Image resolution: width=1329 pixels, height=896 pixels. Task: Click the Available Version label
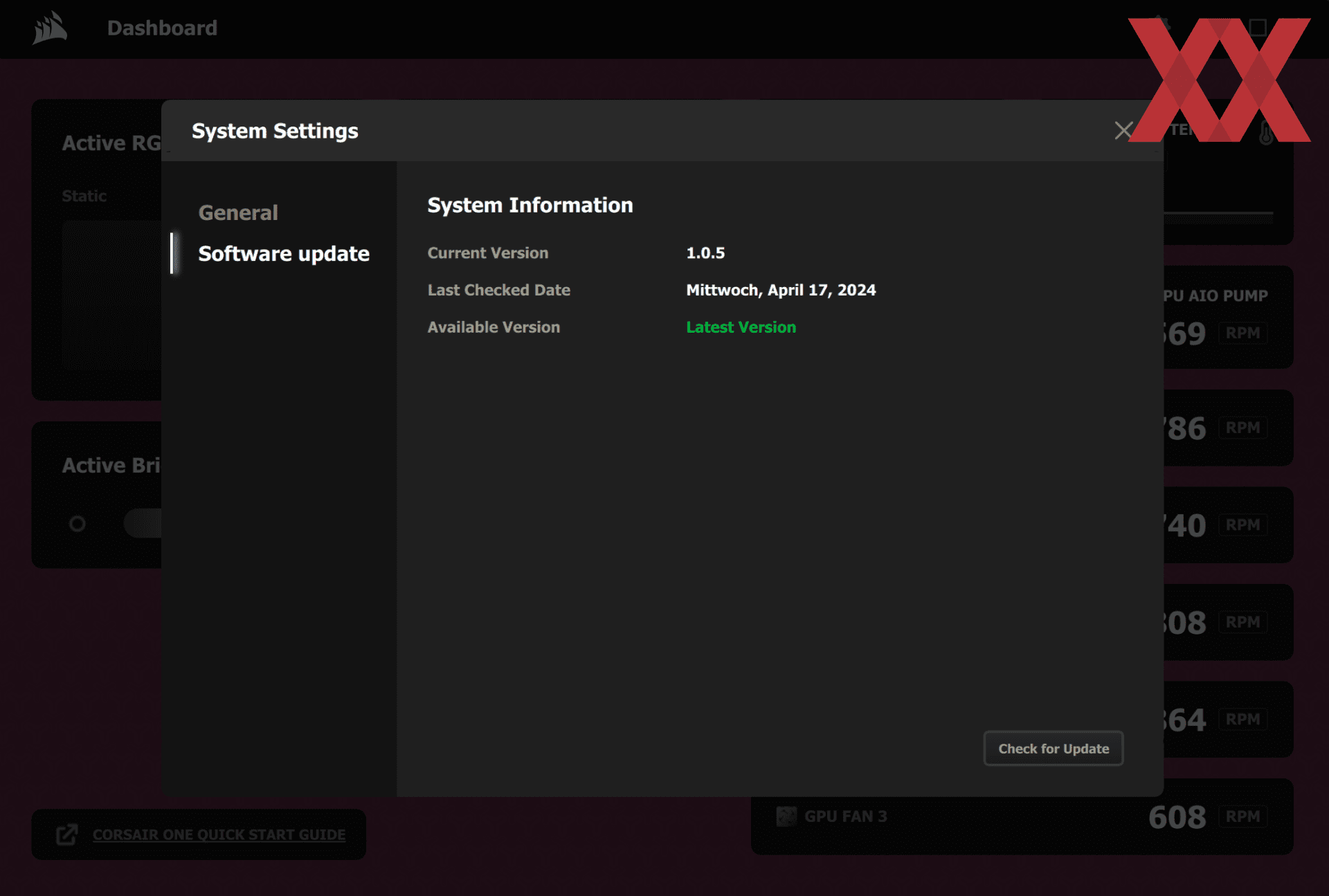tap(494, 327)
